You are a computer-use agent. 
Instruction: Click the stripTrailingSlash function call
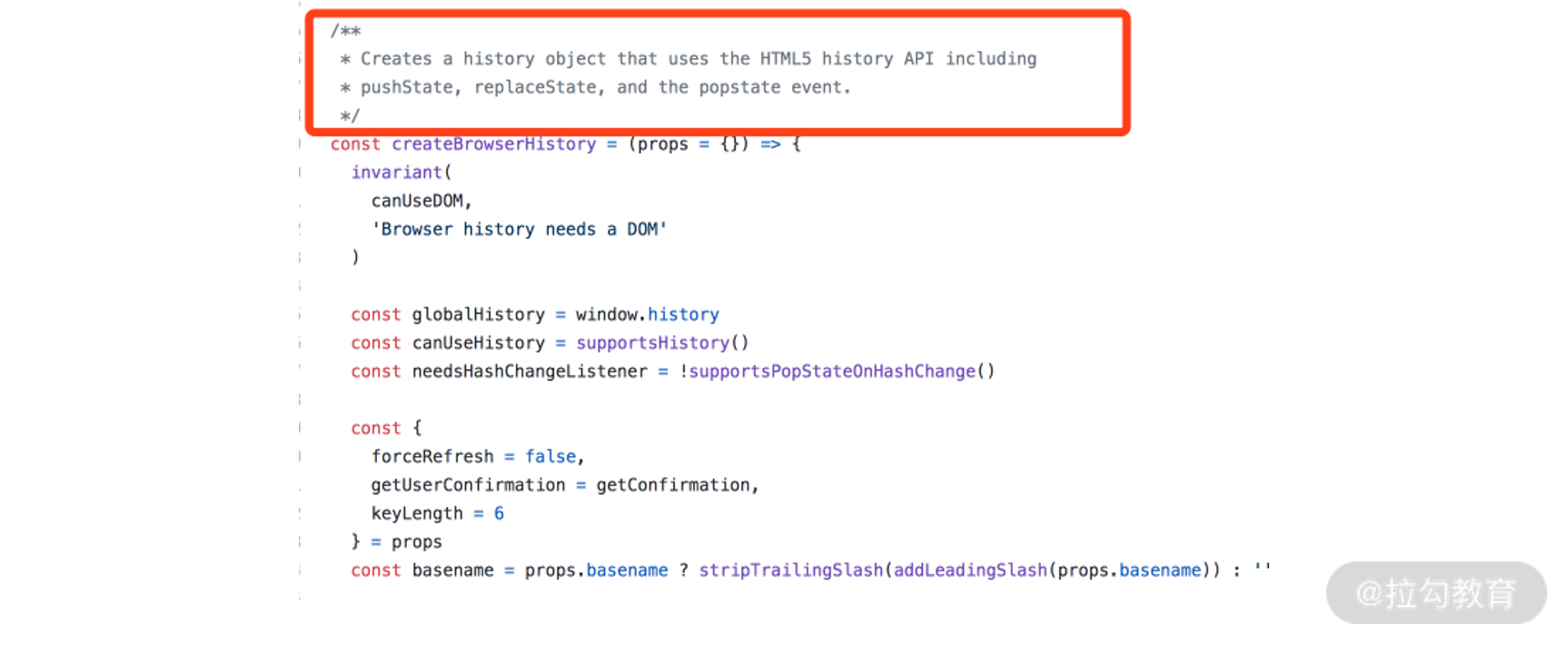click(790, 571)
